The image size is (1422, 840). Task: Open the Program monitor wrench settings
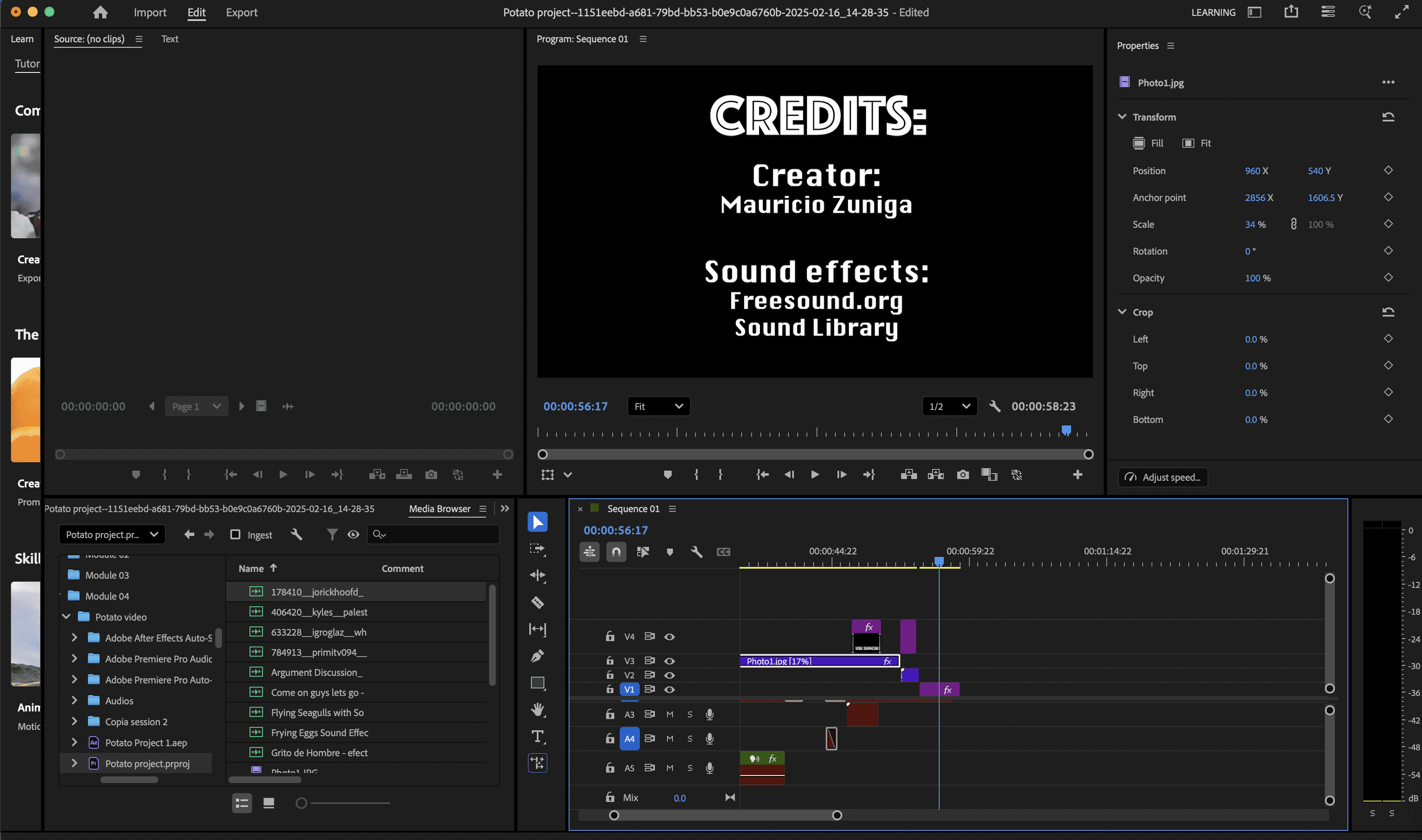click(994, 406)
